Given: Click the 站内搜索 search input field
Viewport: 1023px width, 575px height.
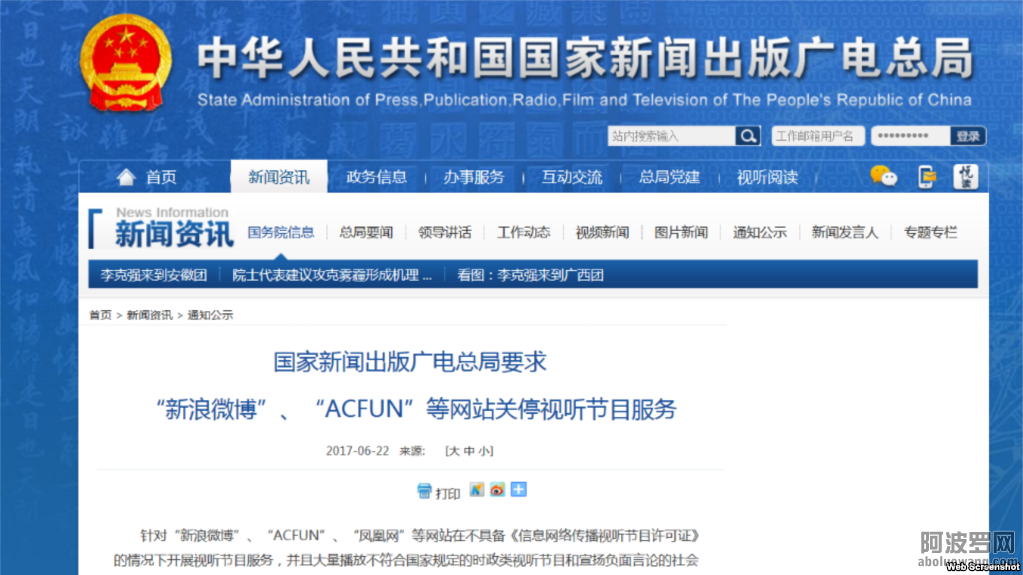Looking at the screenshot, I should pos(671,136).
